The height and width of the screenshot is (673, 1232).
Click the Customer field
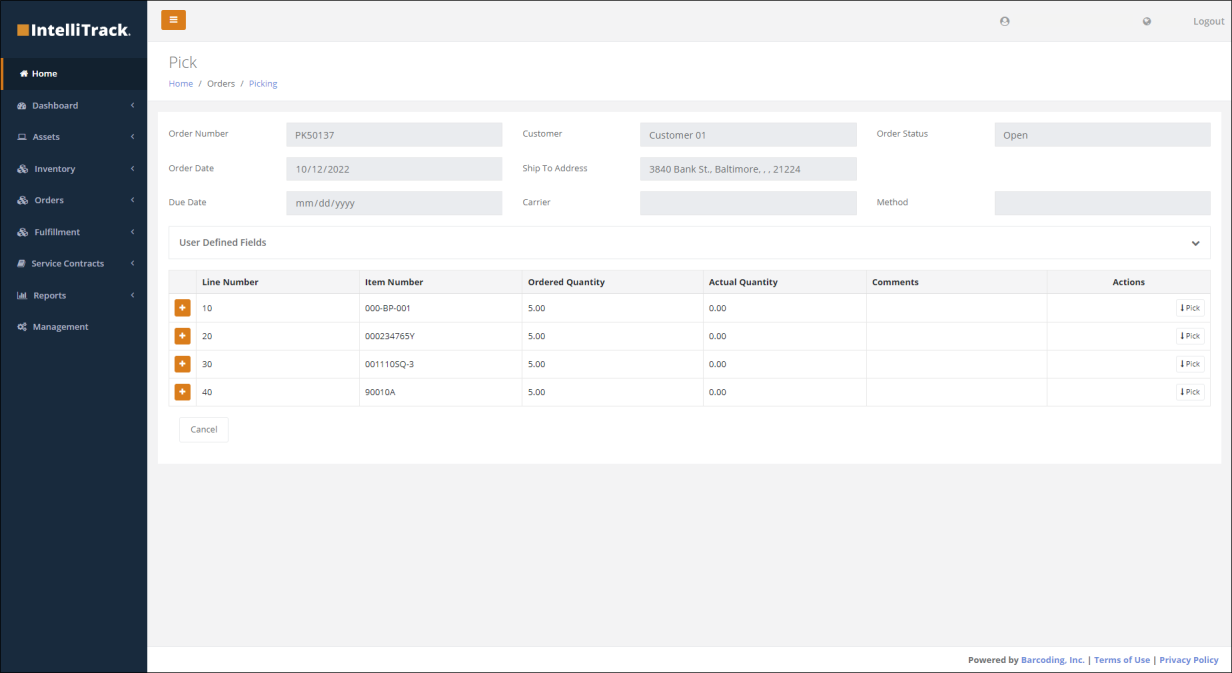[x=748, y=135]
